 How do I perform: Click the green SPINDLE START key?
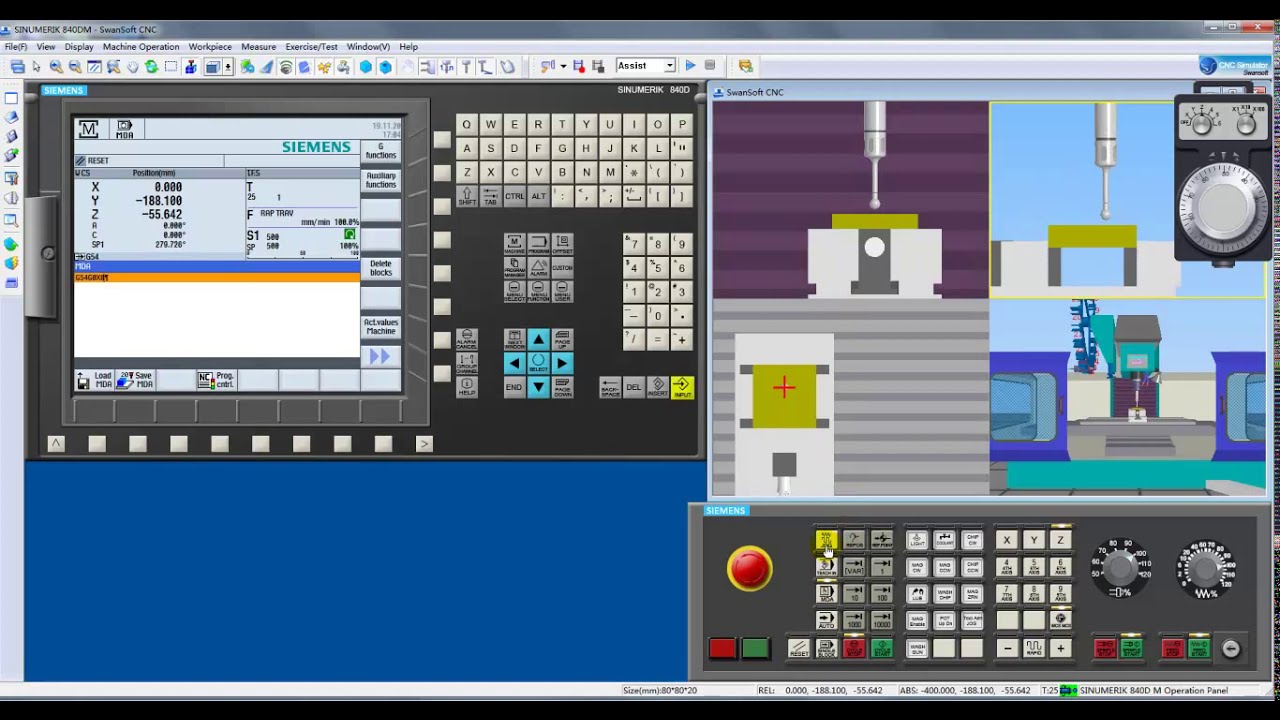tap(1132, 649)
